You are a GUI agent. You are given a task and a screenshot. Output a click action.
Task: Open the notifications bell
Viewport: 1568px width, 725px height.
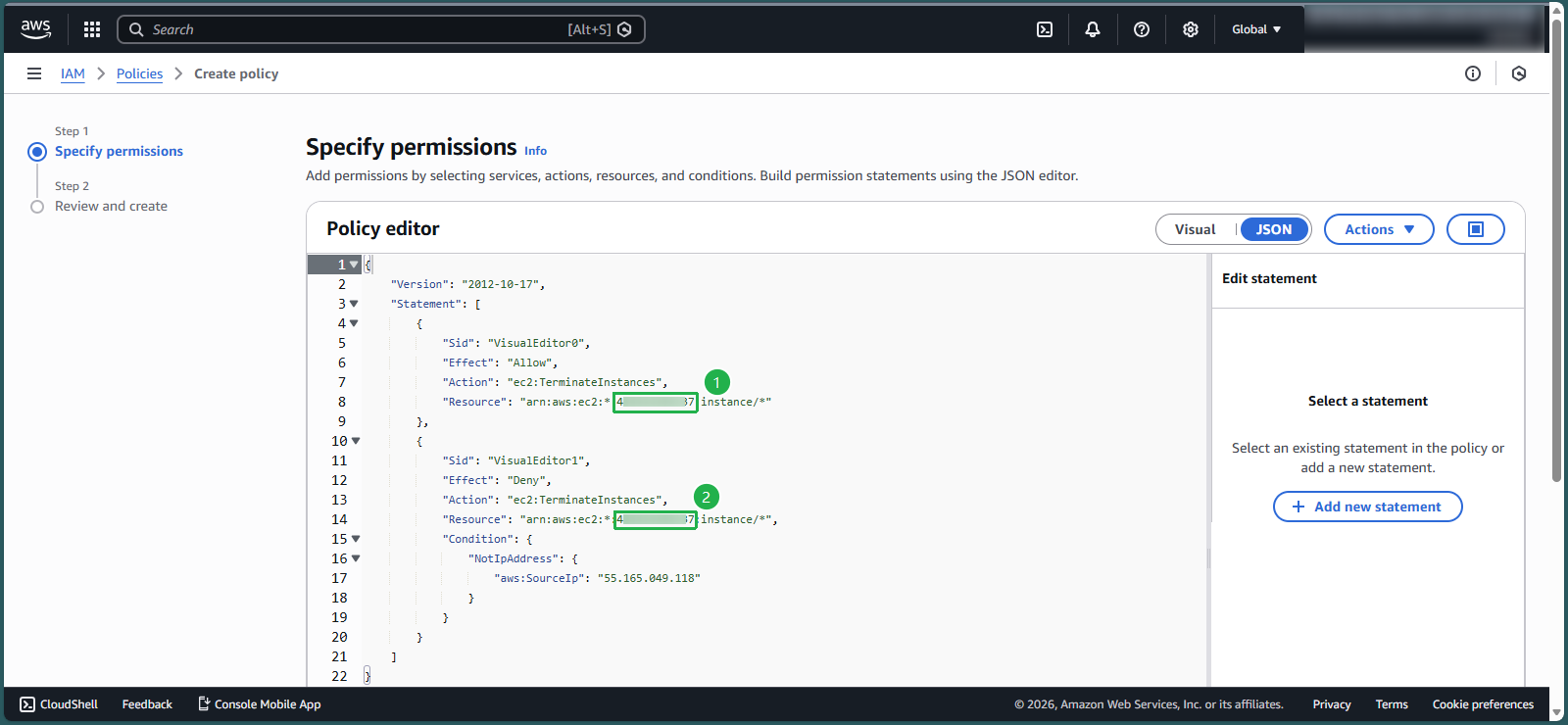(x=1093, y=29)
